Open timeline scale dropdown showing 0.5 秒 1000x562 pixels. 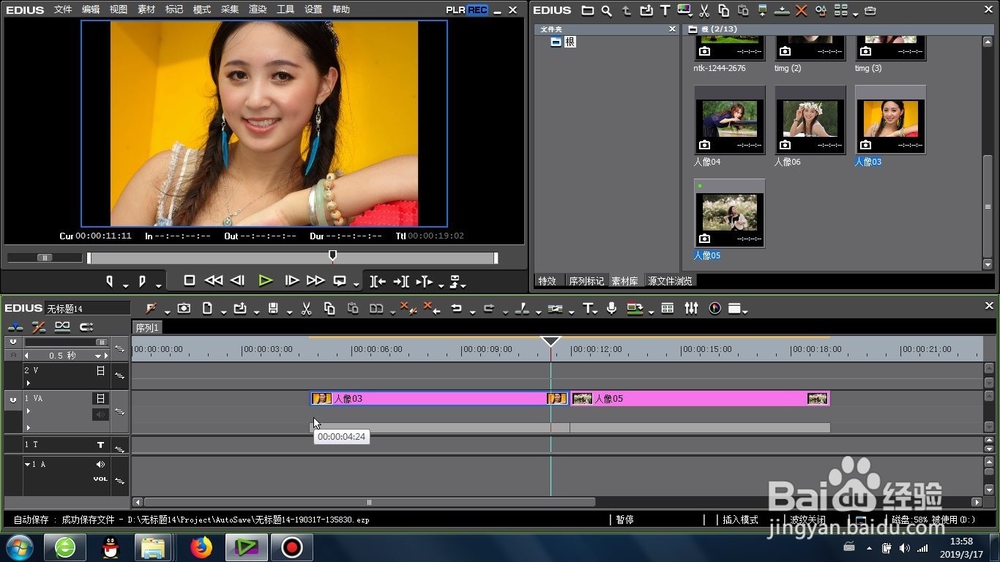coord(98,356)
